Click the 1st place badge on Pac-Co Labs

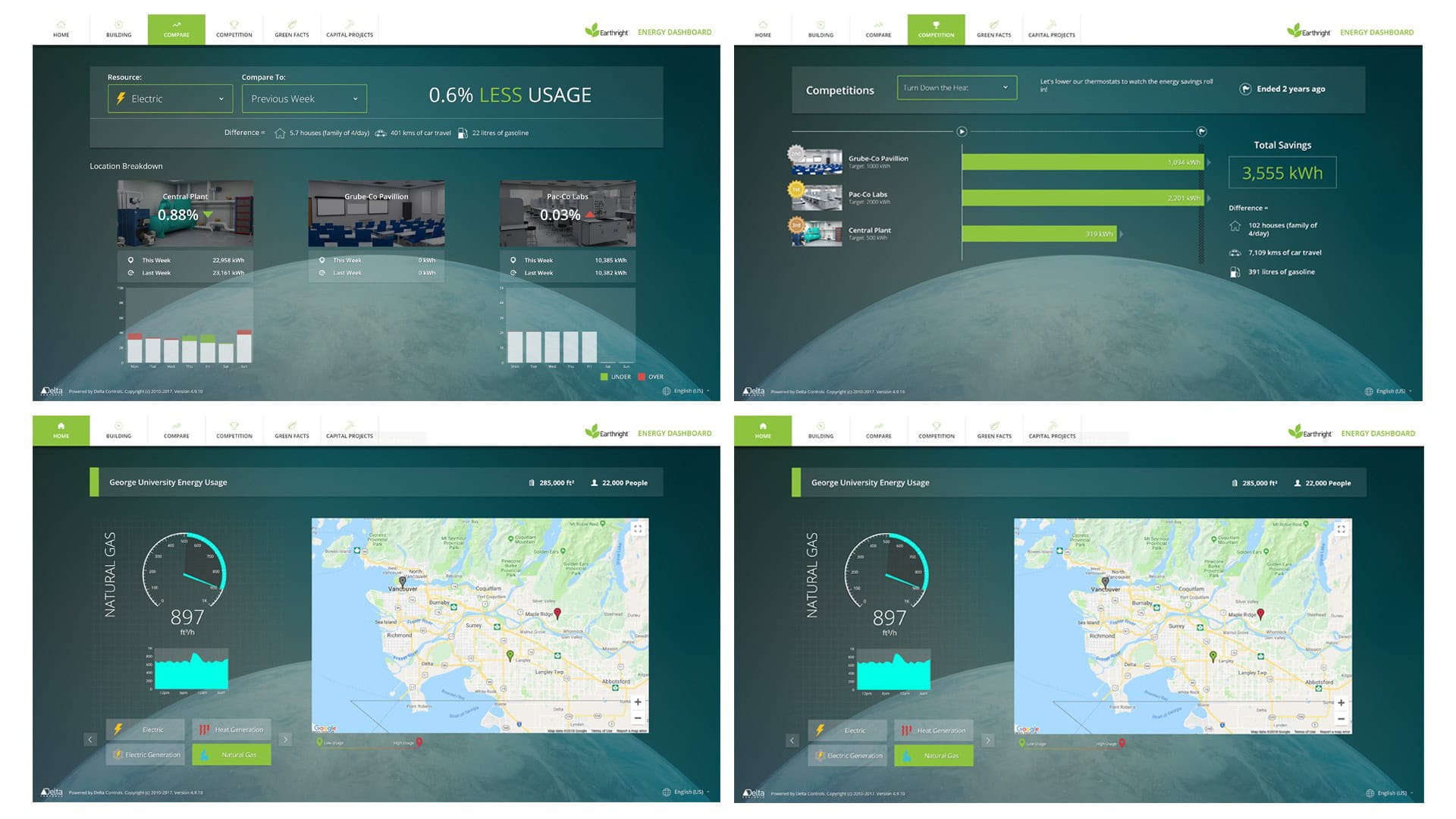click(795, 190)
